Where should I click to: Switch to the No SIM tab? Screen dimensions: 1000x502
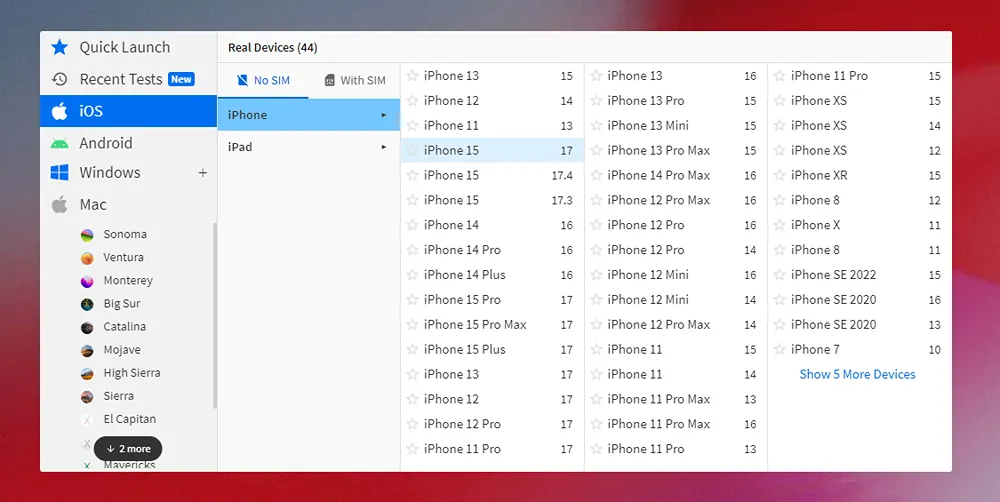click(263, 80)
